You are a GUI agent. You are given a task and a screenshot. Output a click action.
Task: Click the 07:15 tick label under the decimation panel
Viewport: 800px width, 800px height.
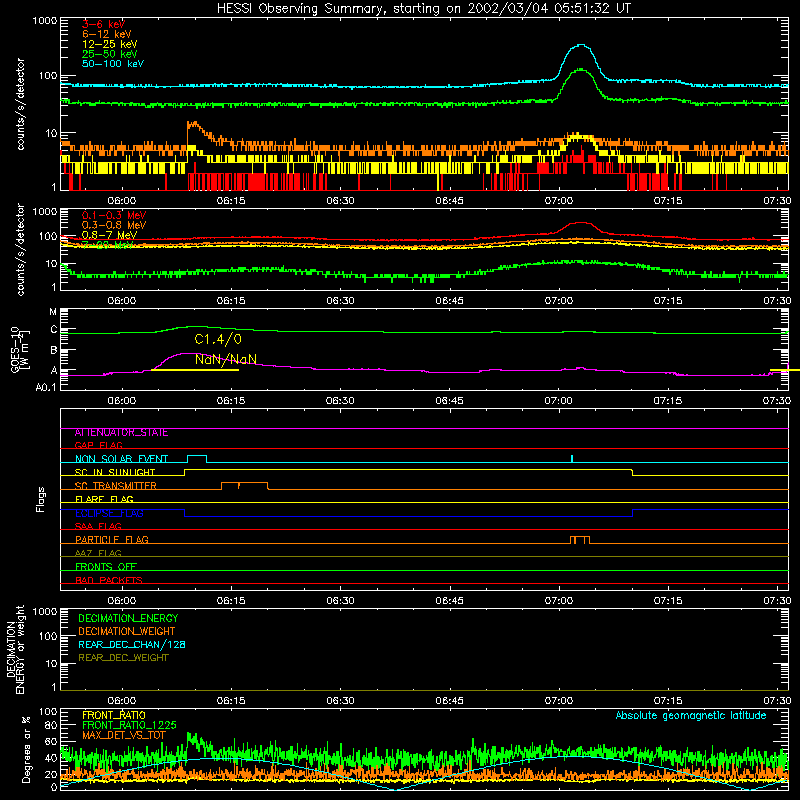[668, 701]
